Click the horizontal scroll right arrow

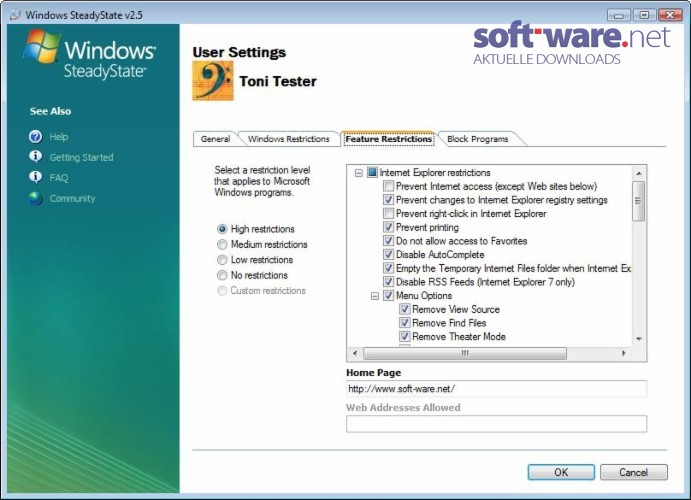(x=624, y=353)
